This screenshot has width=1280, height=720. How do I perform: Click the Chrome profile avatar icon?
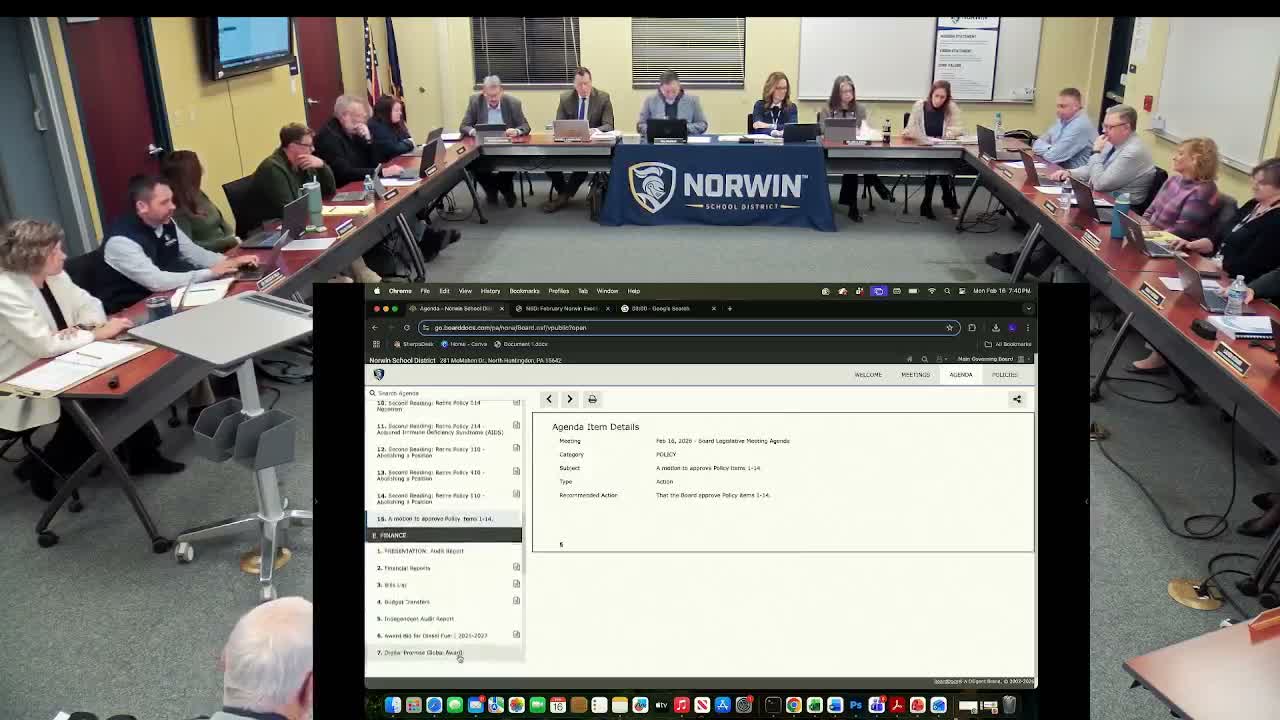(x=1010, y=327)
